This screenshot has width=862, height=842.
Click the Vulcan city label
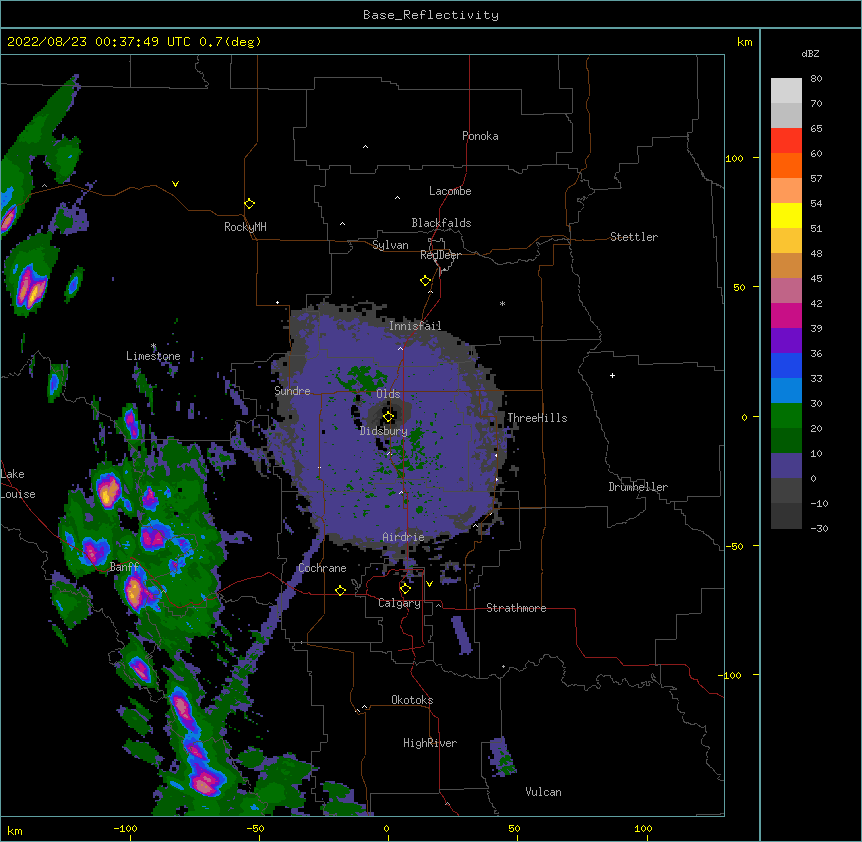click(543, 792)
